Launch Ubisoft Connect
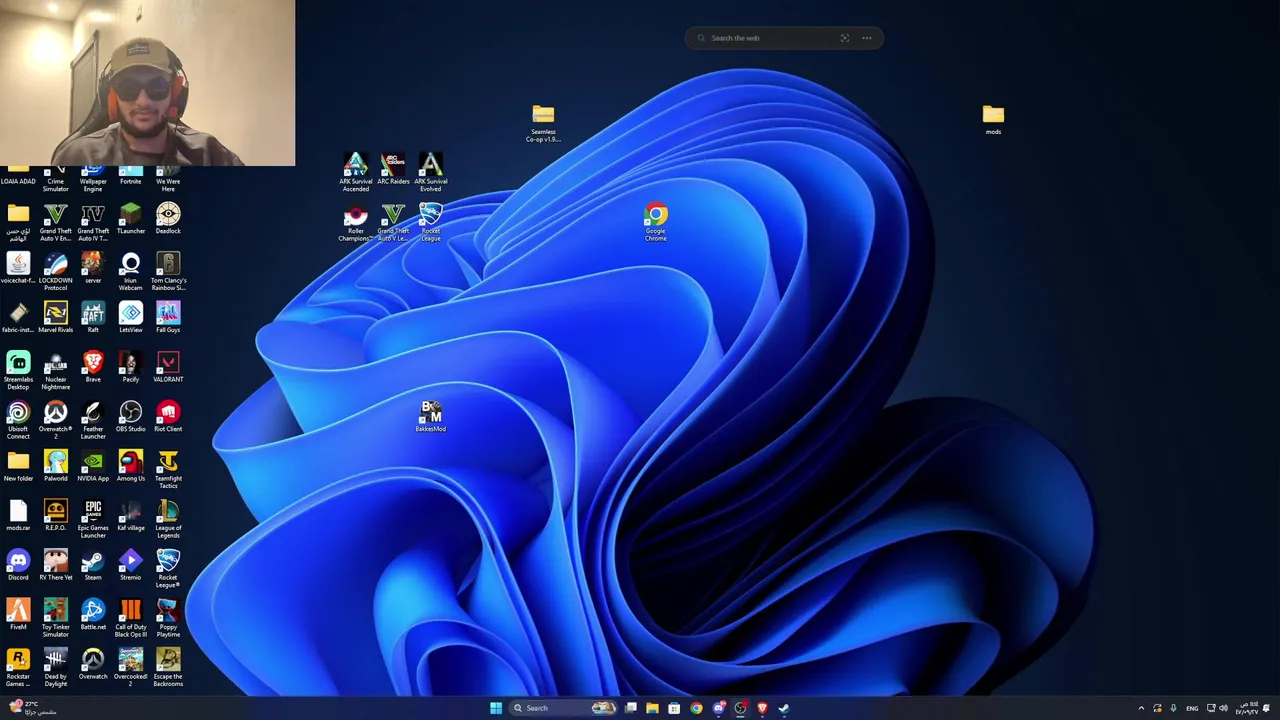The image size is (1280, 720). pyautogui.click(x=18, y=420)
